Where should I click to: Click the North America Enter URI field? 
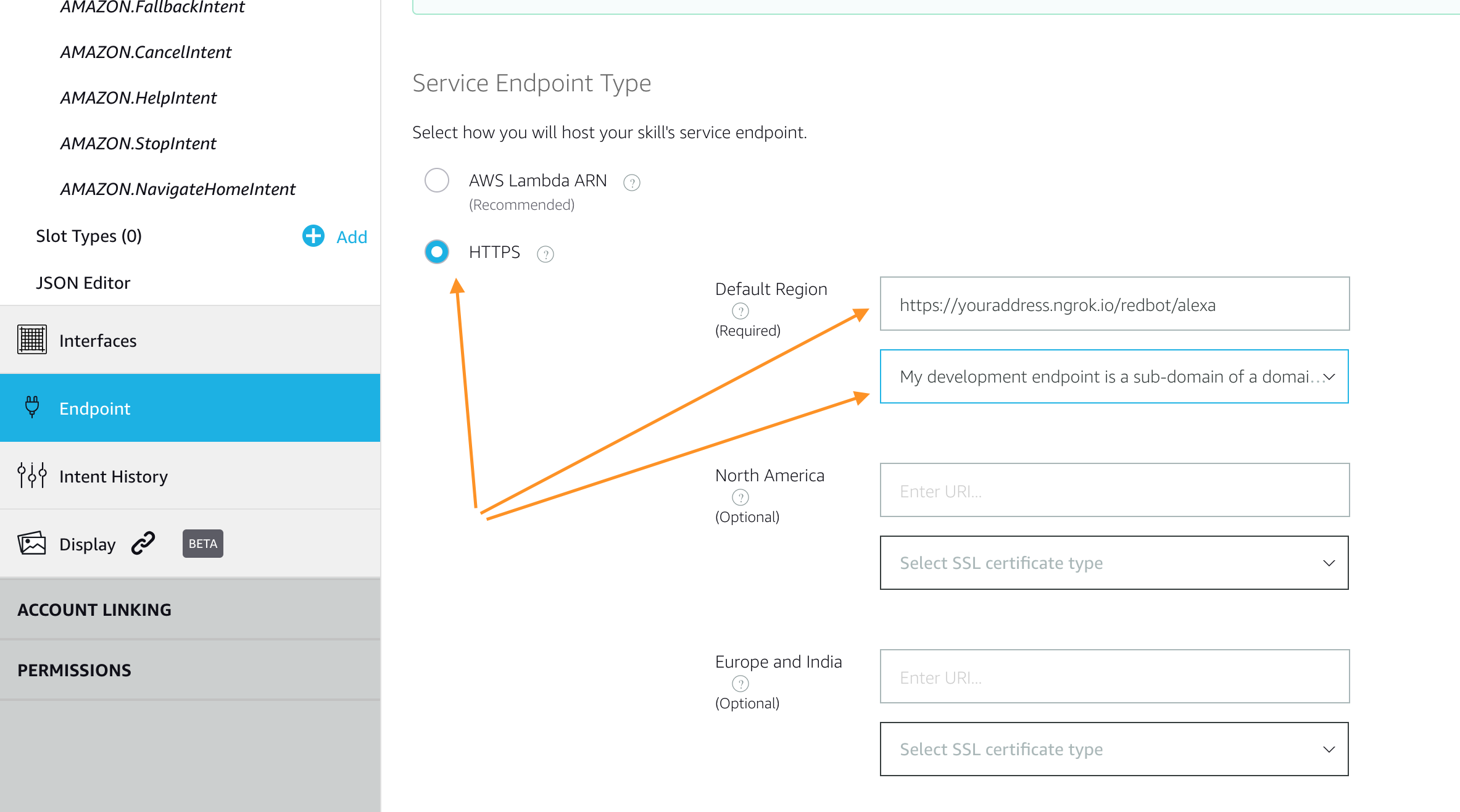(1114, 490)
